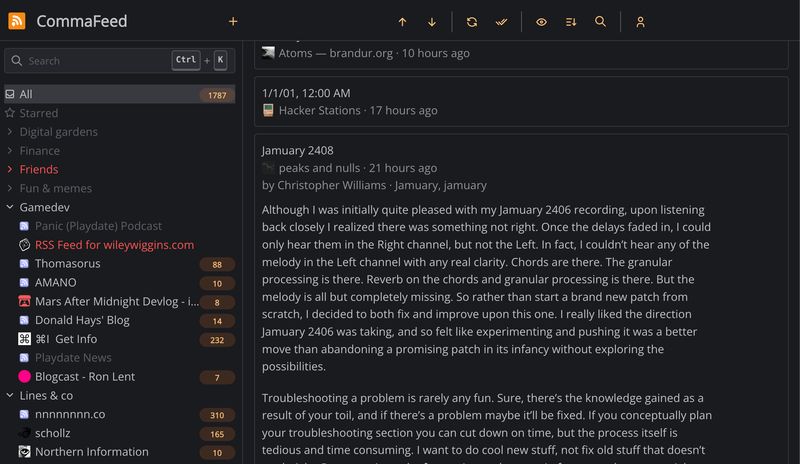Open the Atoms — brandur.org entry
Viewport: 800px width, 464px height.
pyautogui.click(x=521, y=54)
